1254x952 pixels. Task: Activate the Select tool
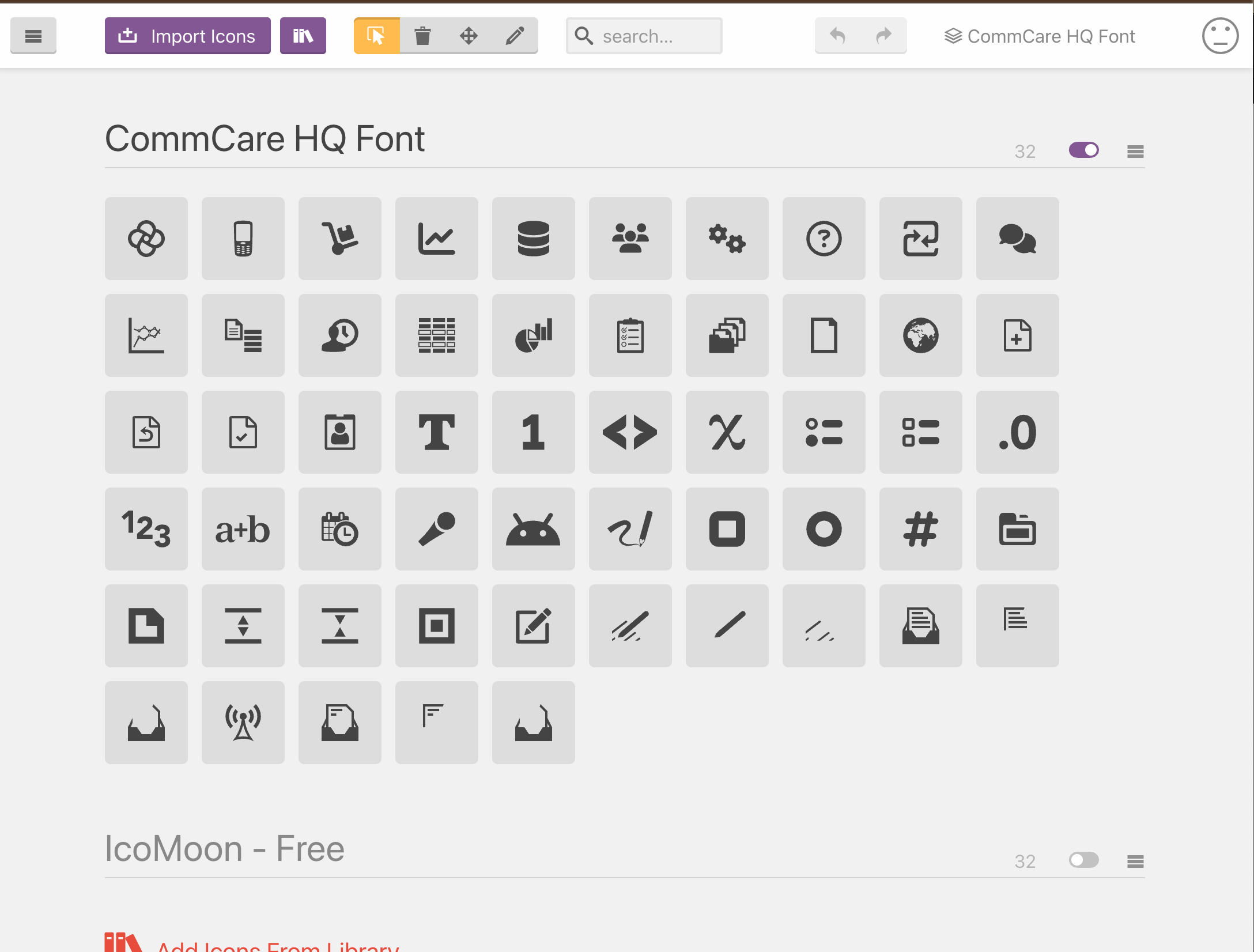376,36
